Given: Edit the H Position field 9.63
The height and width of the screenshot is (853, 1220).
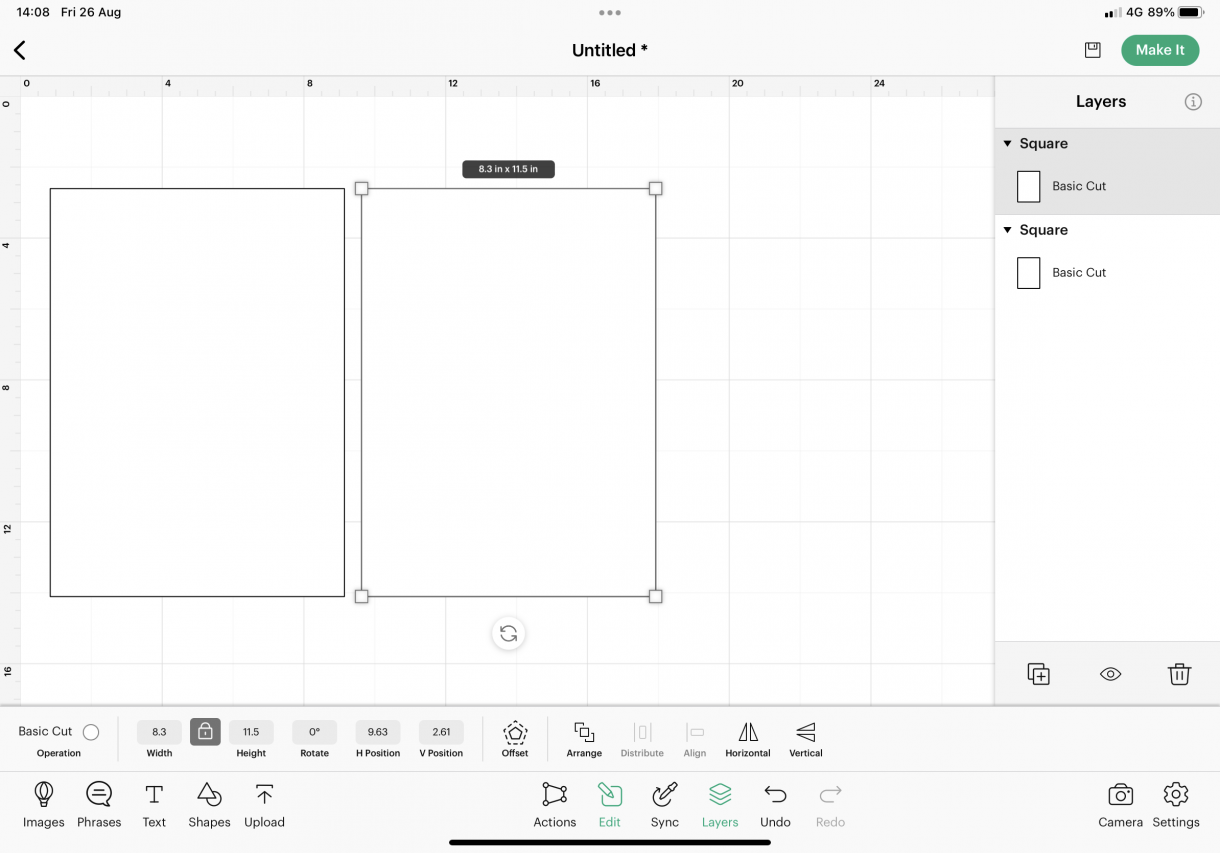Looking at the screenshot, I should [x=378, y=732].
